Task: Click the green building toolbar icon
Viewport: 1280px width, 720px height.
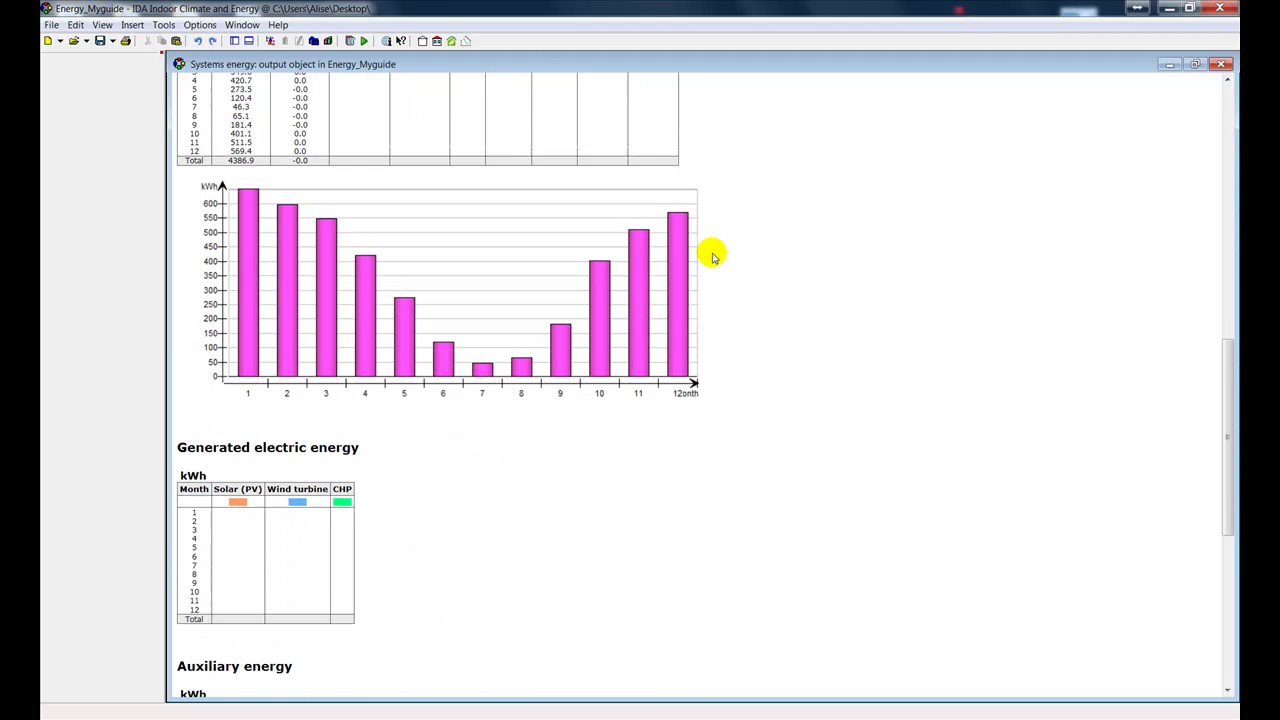Action: [328, 41]
